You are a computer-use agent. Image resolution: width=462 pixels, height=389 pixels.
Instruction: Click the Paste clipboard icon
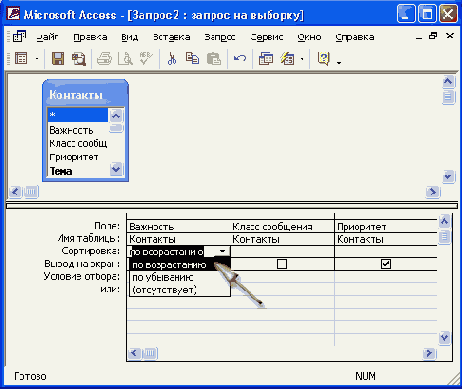point(214,59)
